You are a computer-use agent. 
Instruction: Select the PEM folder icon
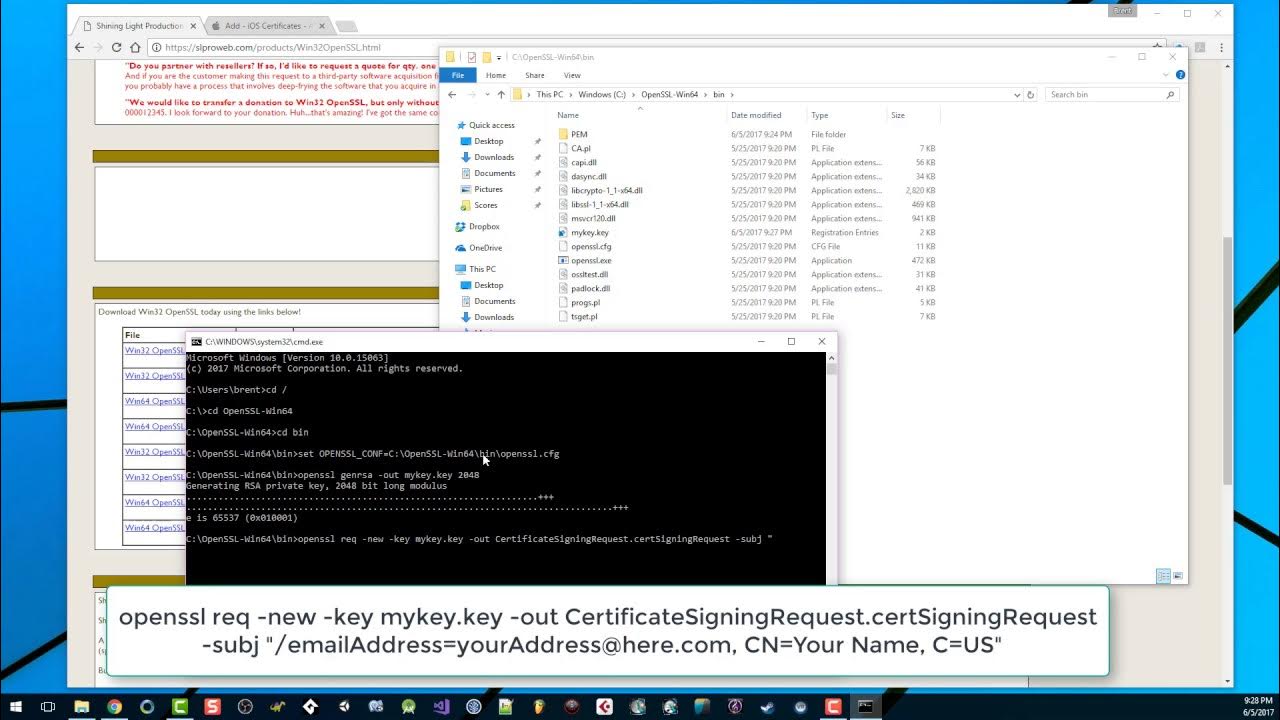(563, 134)
